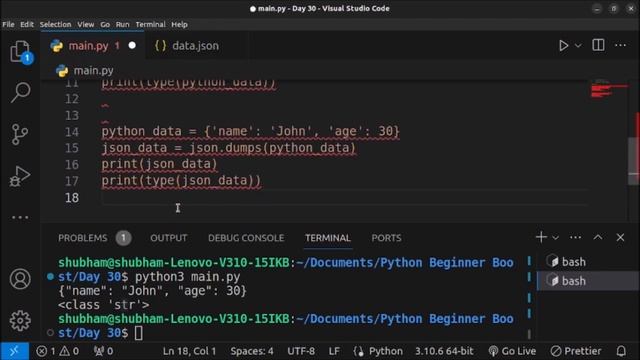Open the Source Control view
640x360 pixels.
(20, 134)
